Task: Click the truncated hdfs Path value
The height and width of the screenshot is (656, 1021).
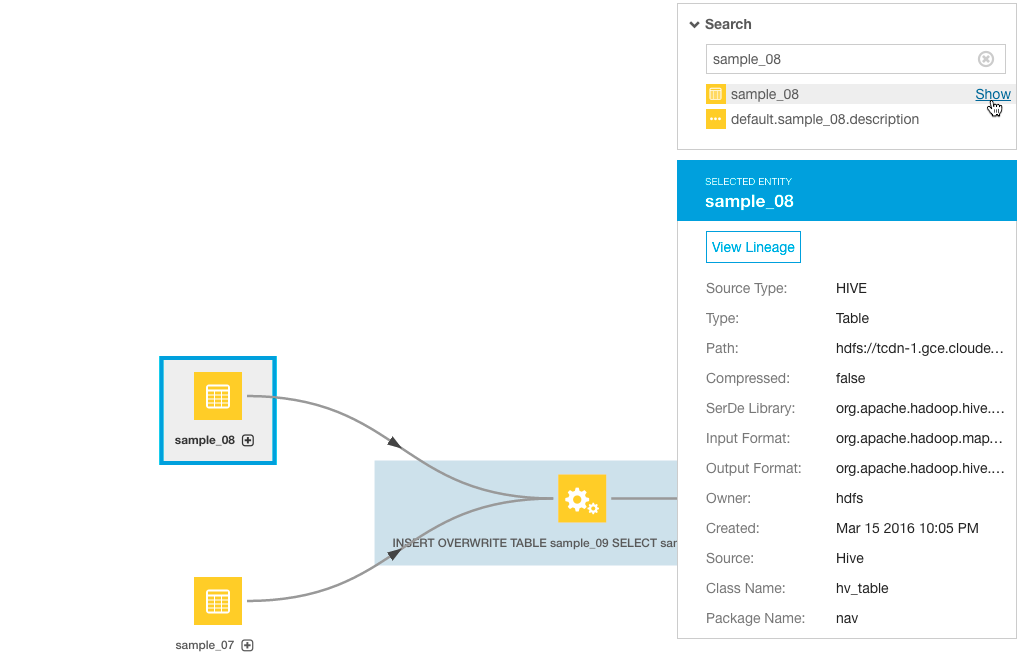Action: pos(919,348)
